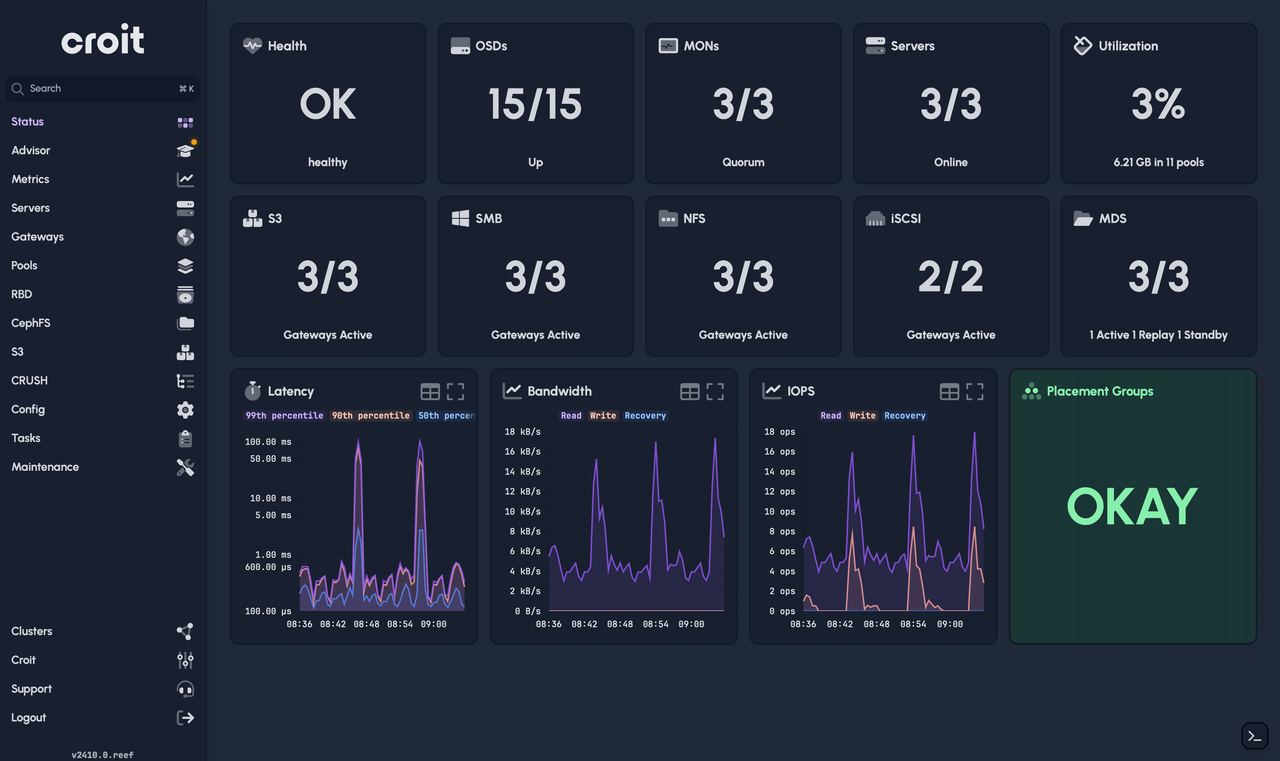Open the MONs Quorum card

(x=743, y=104)
